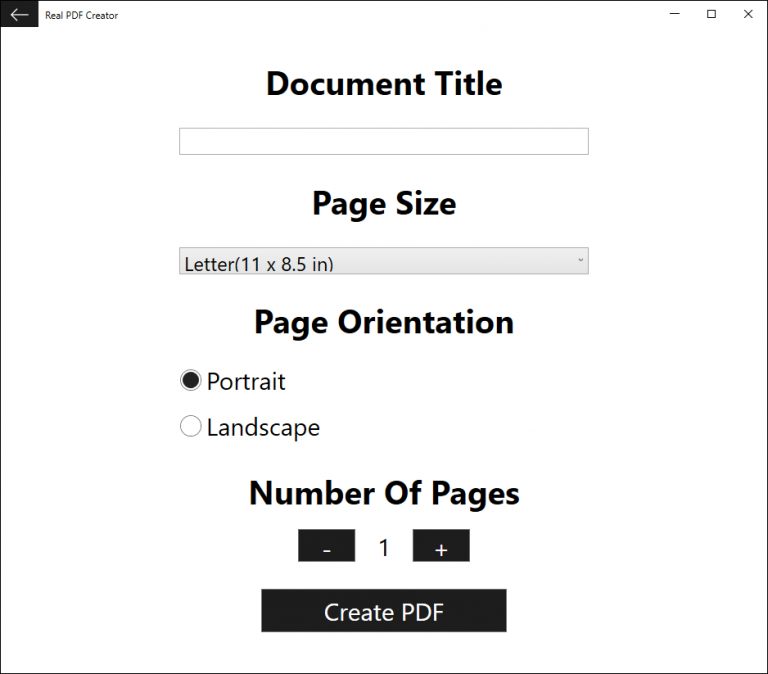The width and height of the screenshot is (768, 674).
Task: Open the Page Size dropdown
Action: 384,261
